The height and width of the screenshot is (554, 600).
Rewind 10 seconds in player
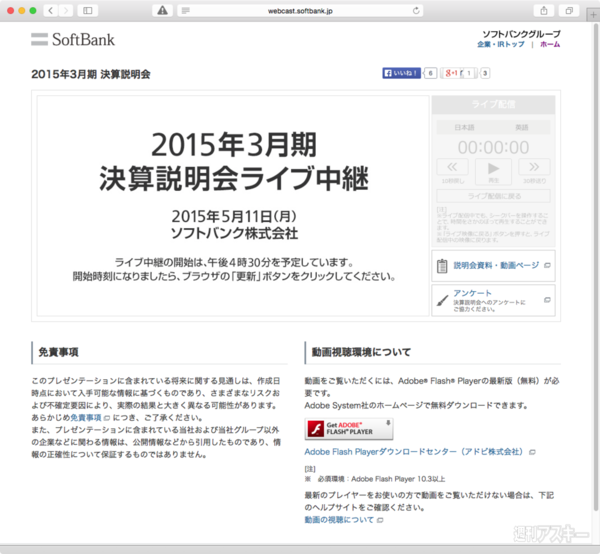click(x=452, y=167)
